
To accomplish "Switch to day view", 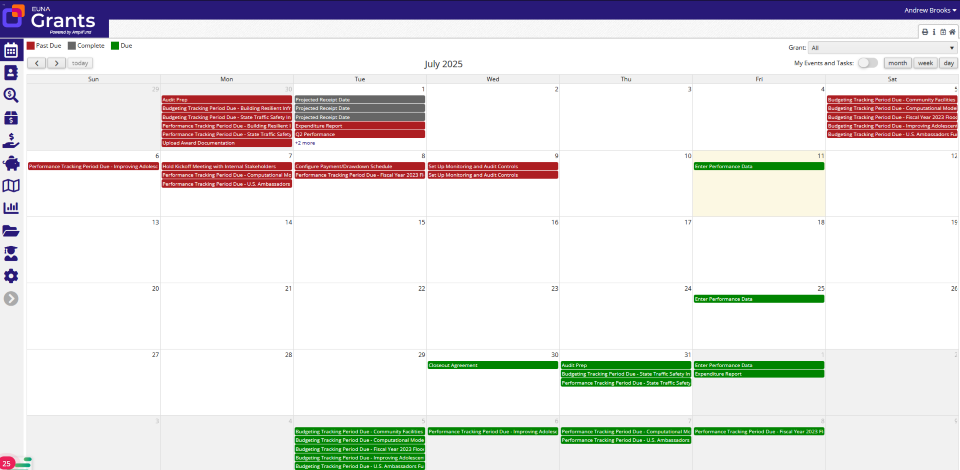I will 947,63.
